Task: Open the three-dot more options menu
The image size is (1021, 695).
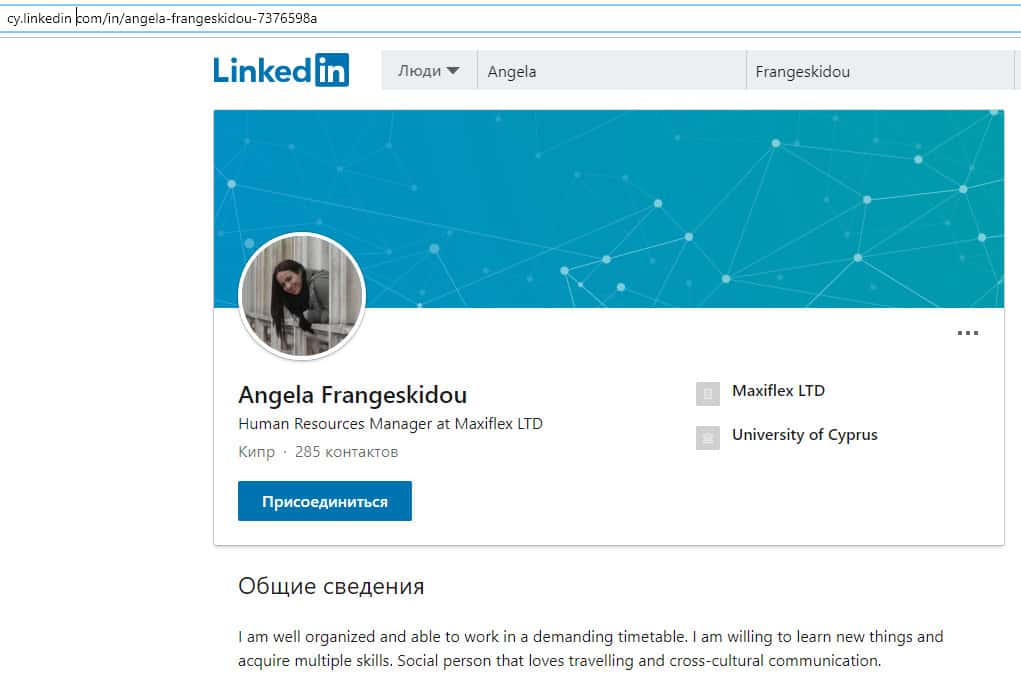Action: pos(967,333)
